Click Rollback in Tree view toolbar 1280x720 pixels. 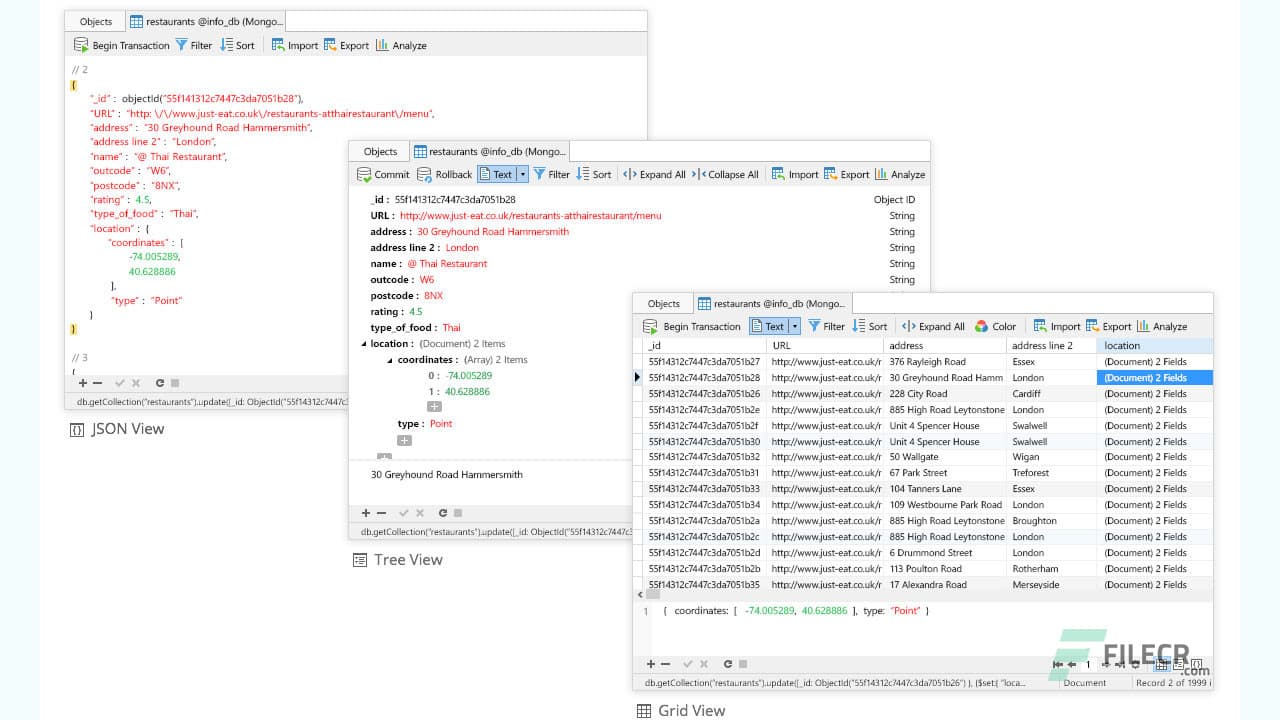(444, 174)
